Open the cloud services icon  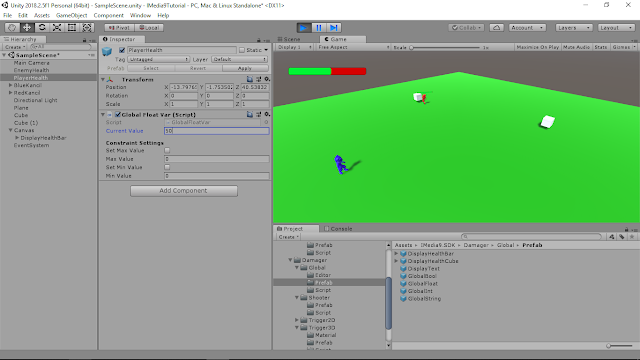[x=496, y=28]
